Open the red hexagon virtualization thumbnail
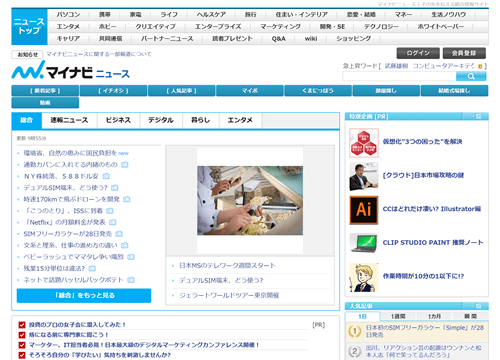The height and width of the screenshot is (360, 500). point(364,143)
